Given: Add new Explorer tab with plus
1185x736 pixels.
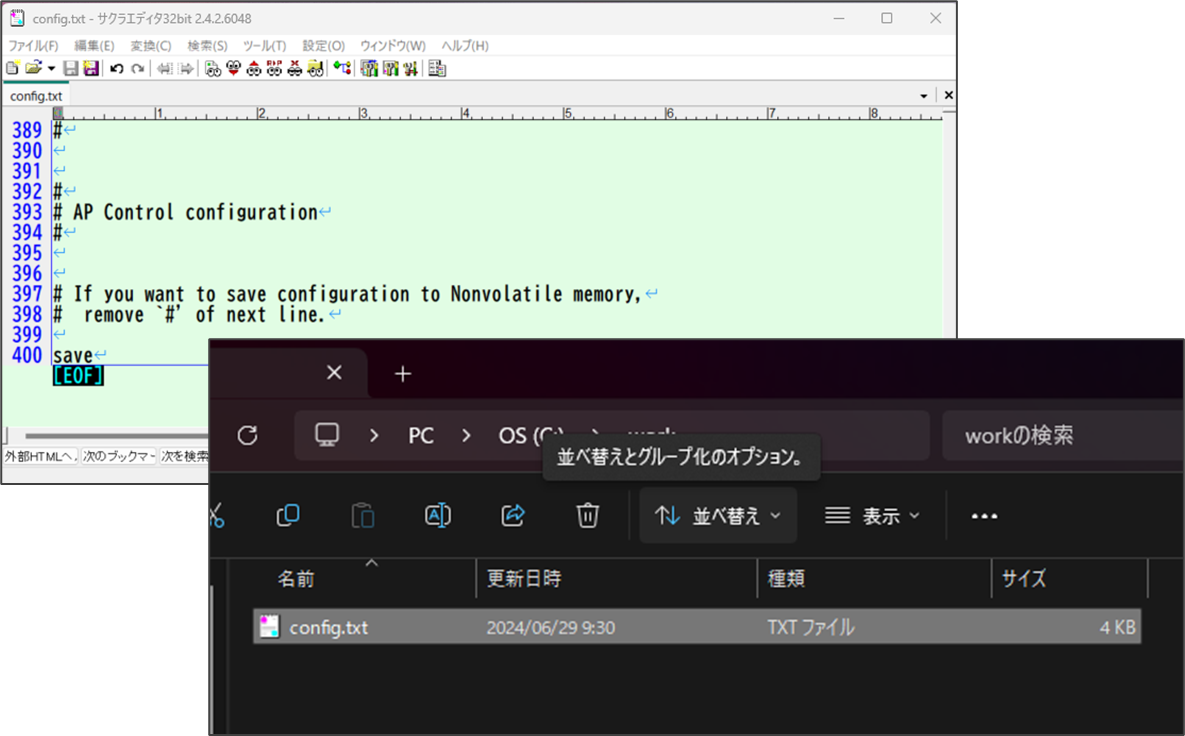Looking at the screenshot, I should coord(403,373).
